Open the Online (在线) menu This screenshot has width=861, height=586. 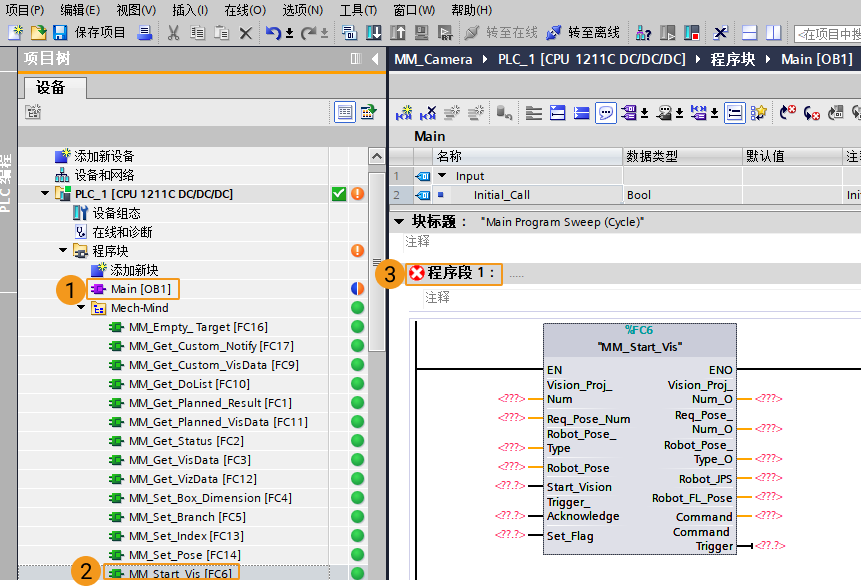(244, 10)
